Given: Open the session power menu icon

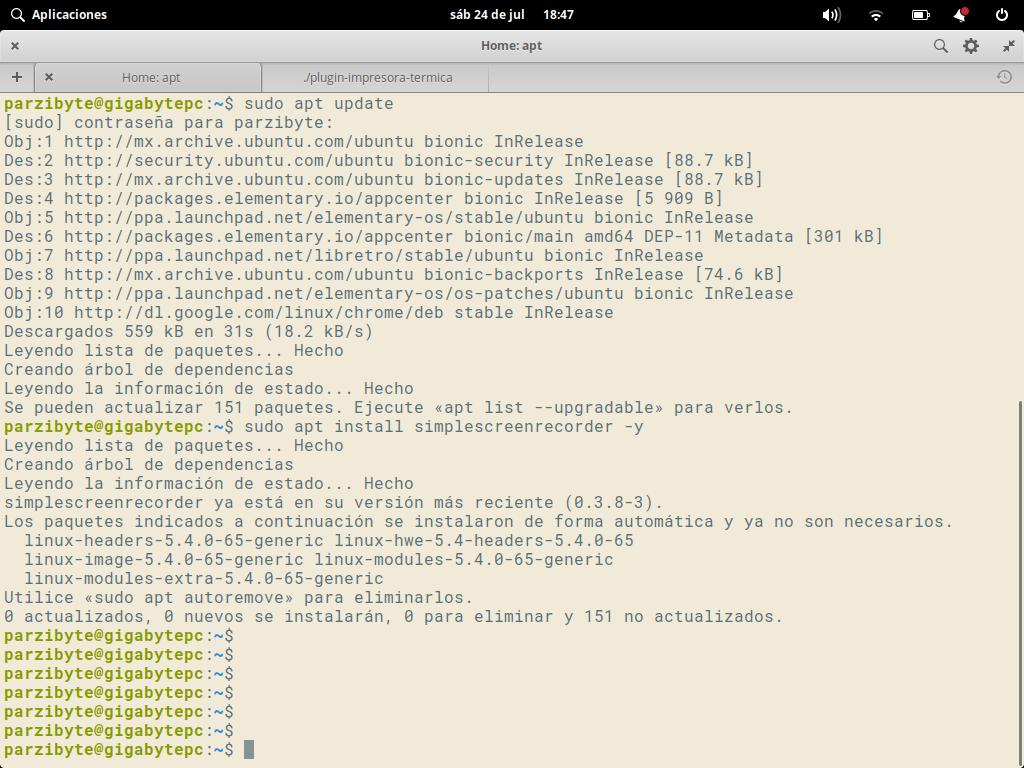Looking at the screenshot, I should 1002,14.
